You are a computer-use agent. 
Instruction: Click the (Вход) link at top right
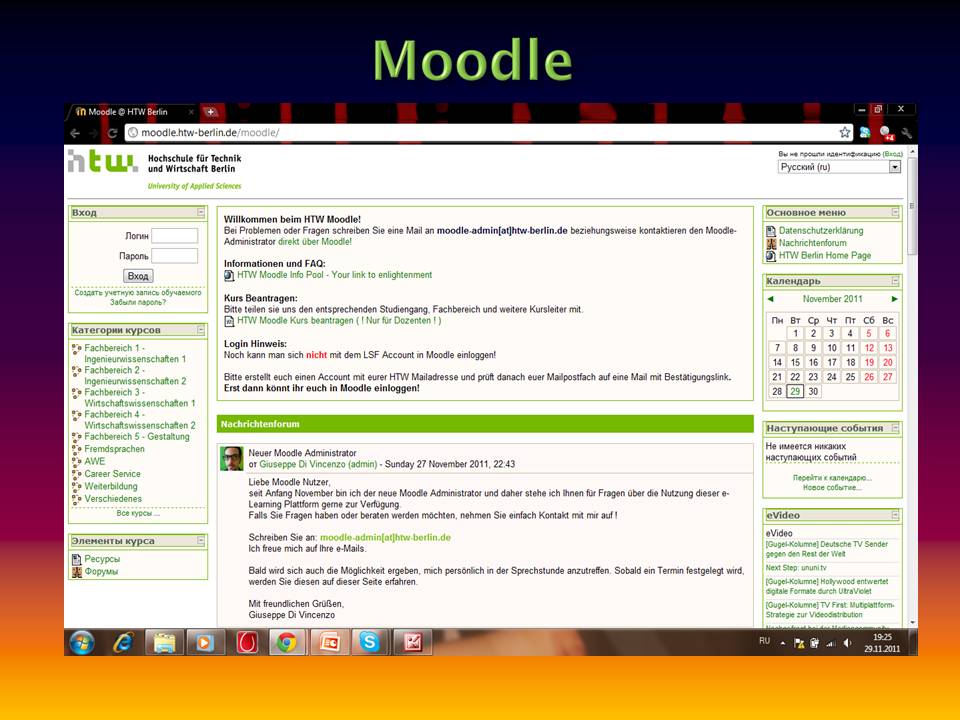pyautogui.click(x=892, y=154)
